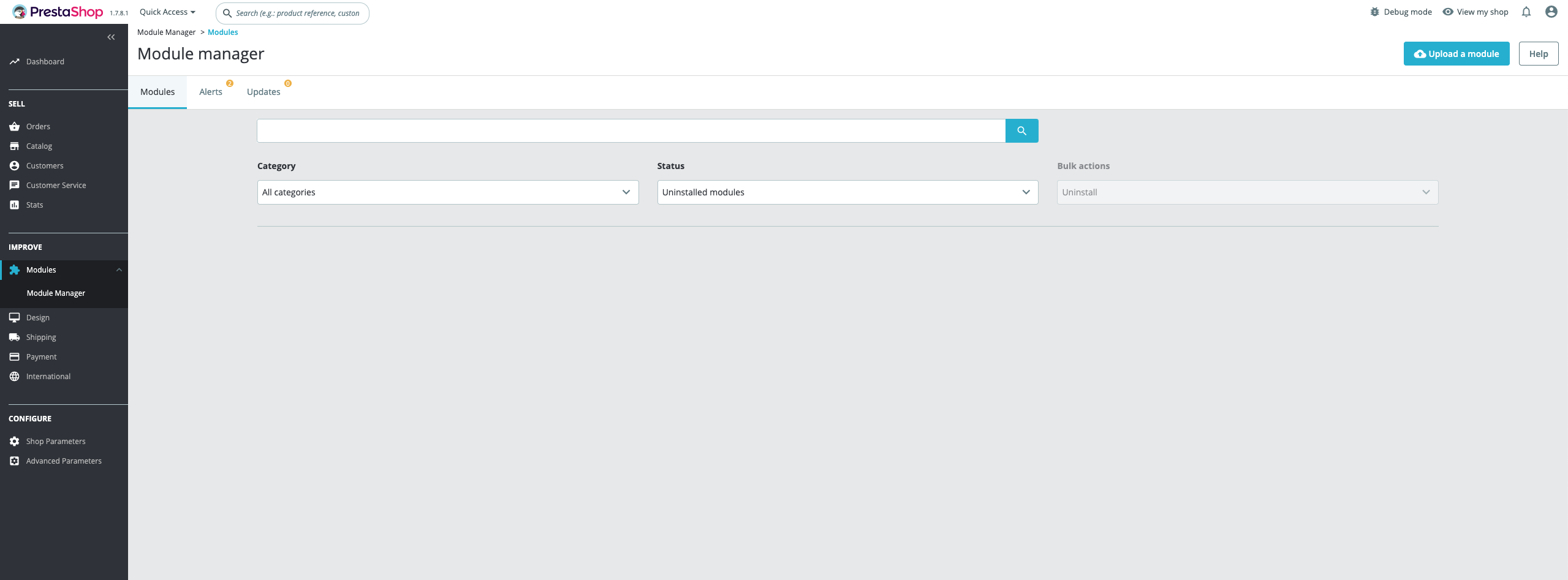The width and height of the screenshot is (1568, 580).
Task: Switch to the Alerts tab
Action: (211, 92)
